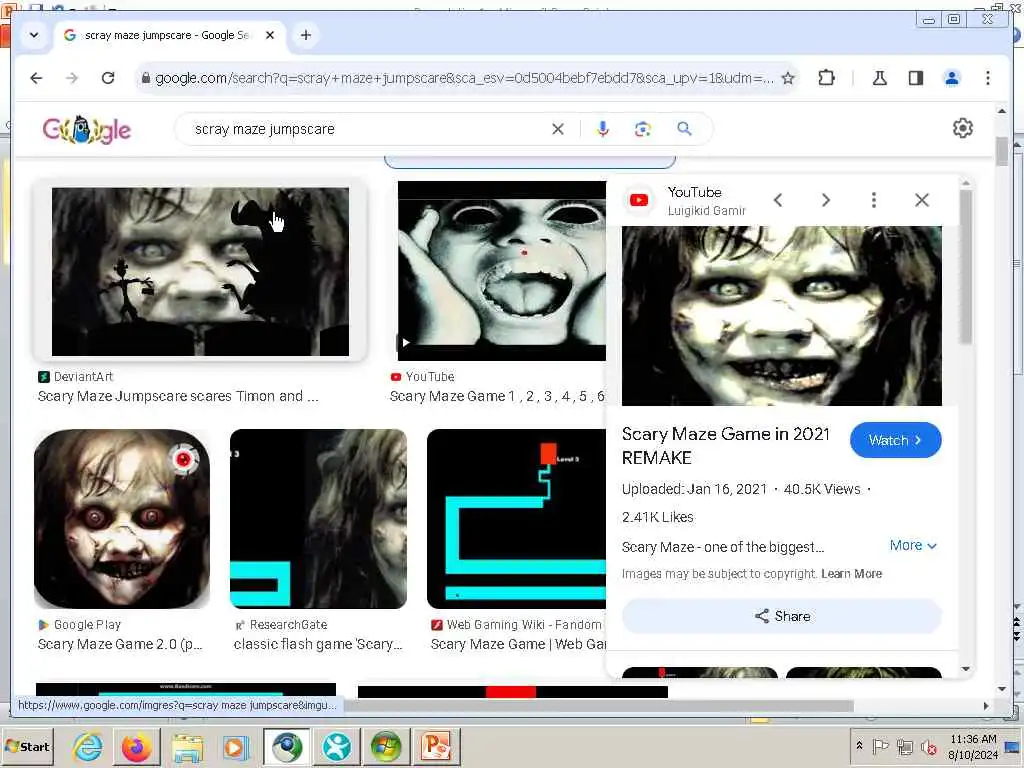Image resolution: width=1024 pixels, height=768 pixels.
Task: Clear the search box text
Action: (x=558, y=129)
